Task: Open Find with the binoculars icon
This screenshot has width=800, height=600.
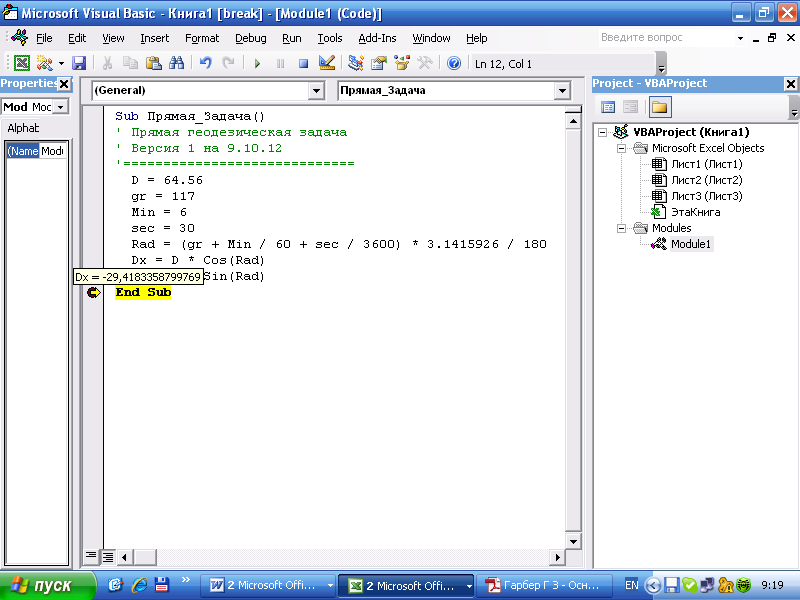Action: 177,63
